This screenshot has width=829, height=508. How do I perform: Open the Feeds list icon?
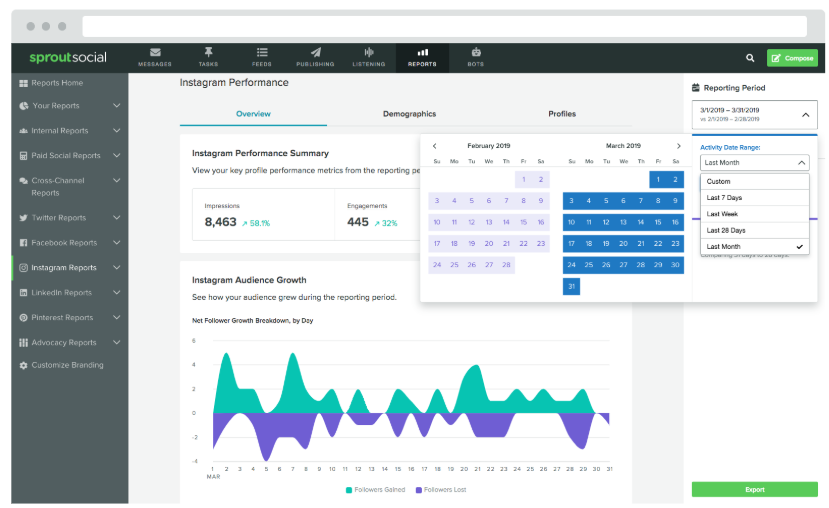pos(262,52)
